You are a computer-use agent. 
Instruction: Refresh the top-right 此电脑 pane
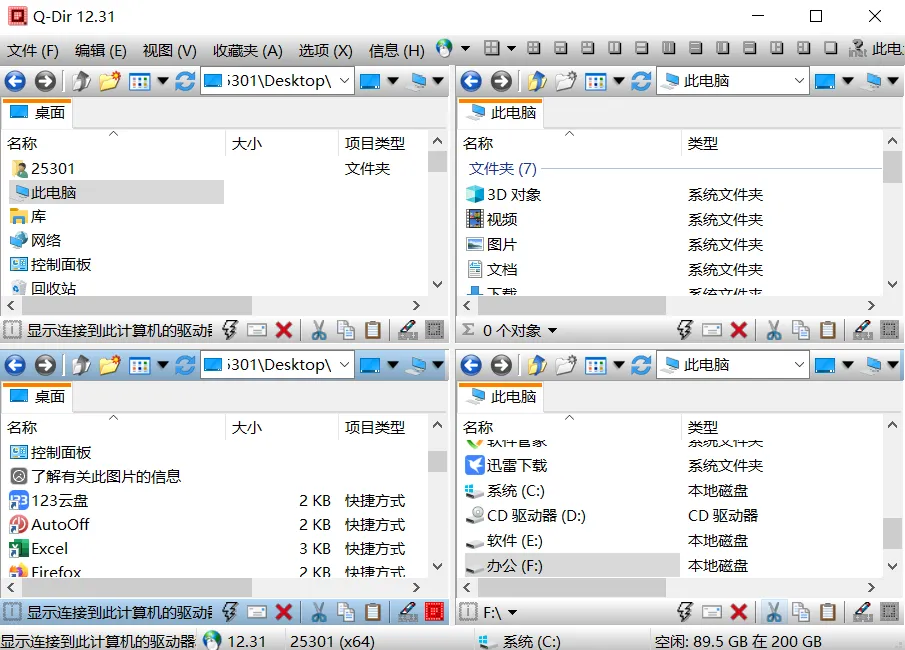(641, 81)
